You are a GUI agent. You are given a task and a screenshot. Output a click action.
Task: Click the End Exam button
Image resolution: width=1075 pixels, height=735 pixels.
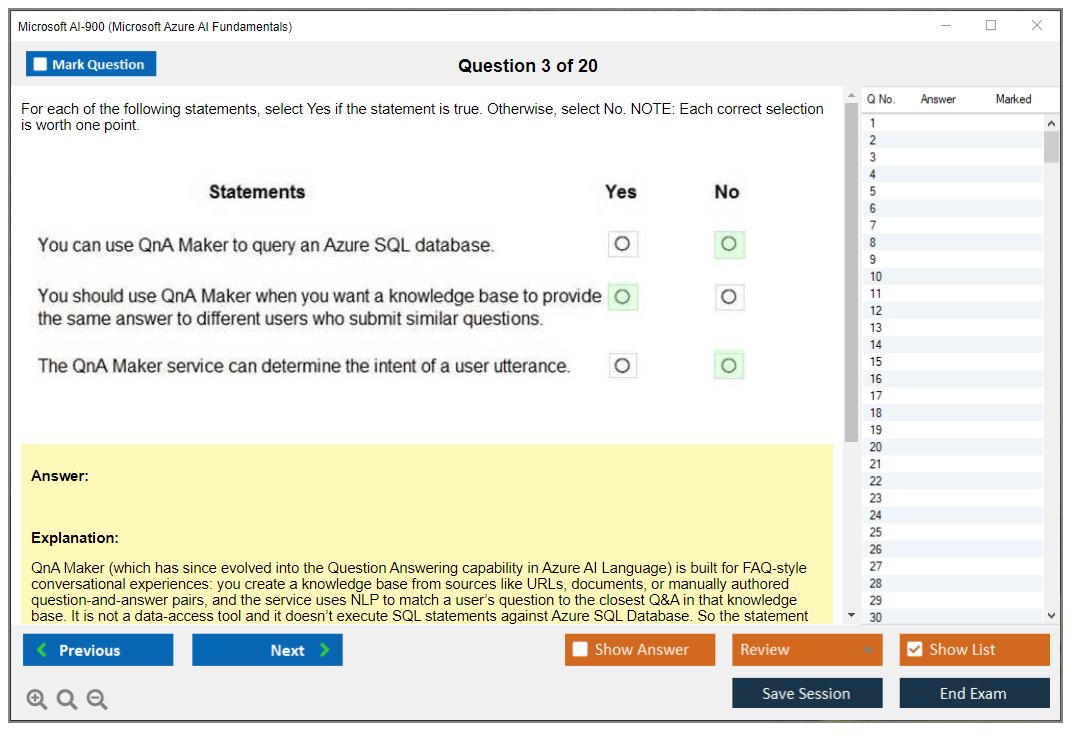click(974, 692)
